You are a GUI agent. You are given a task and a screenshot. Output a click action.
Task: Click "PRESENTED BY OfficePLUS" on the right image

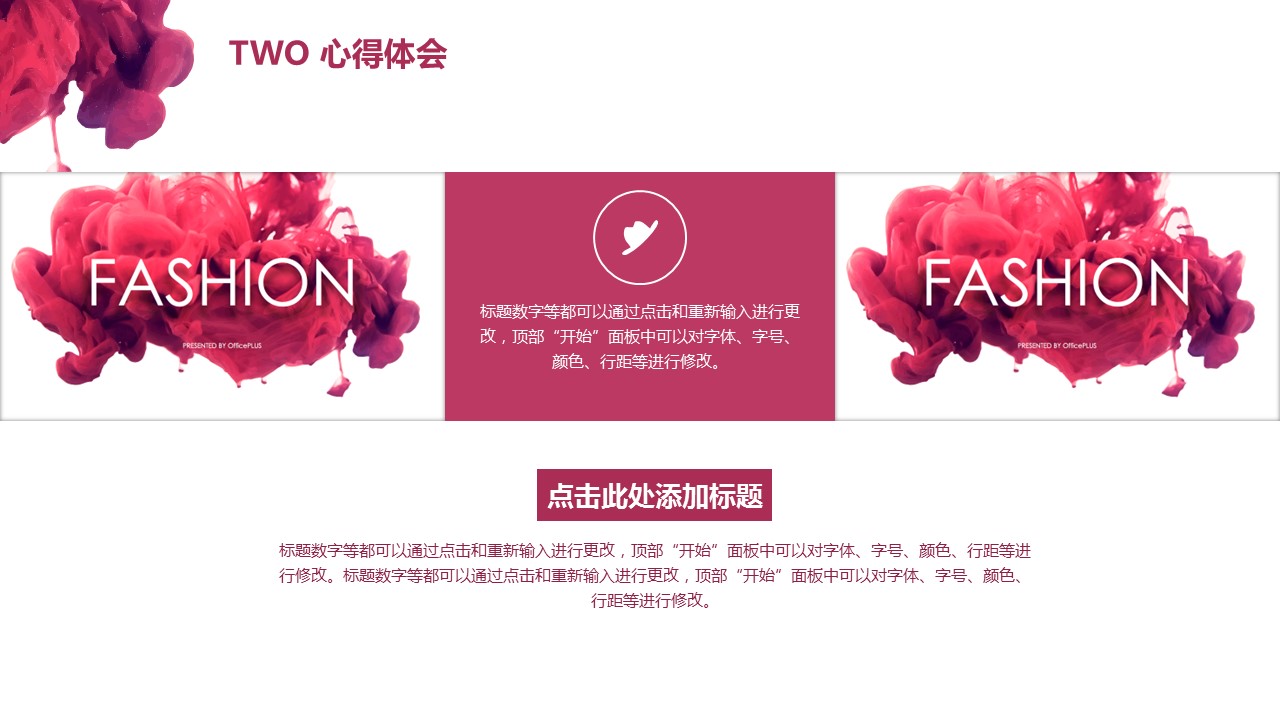pos(1057,345)
